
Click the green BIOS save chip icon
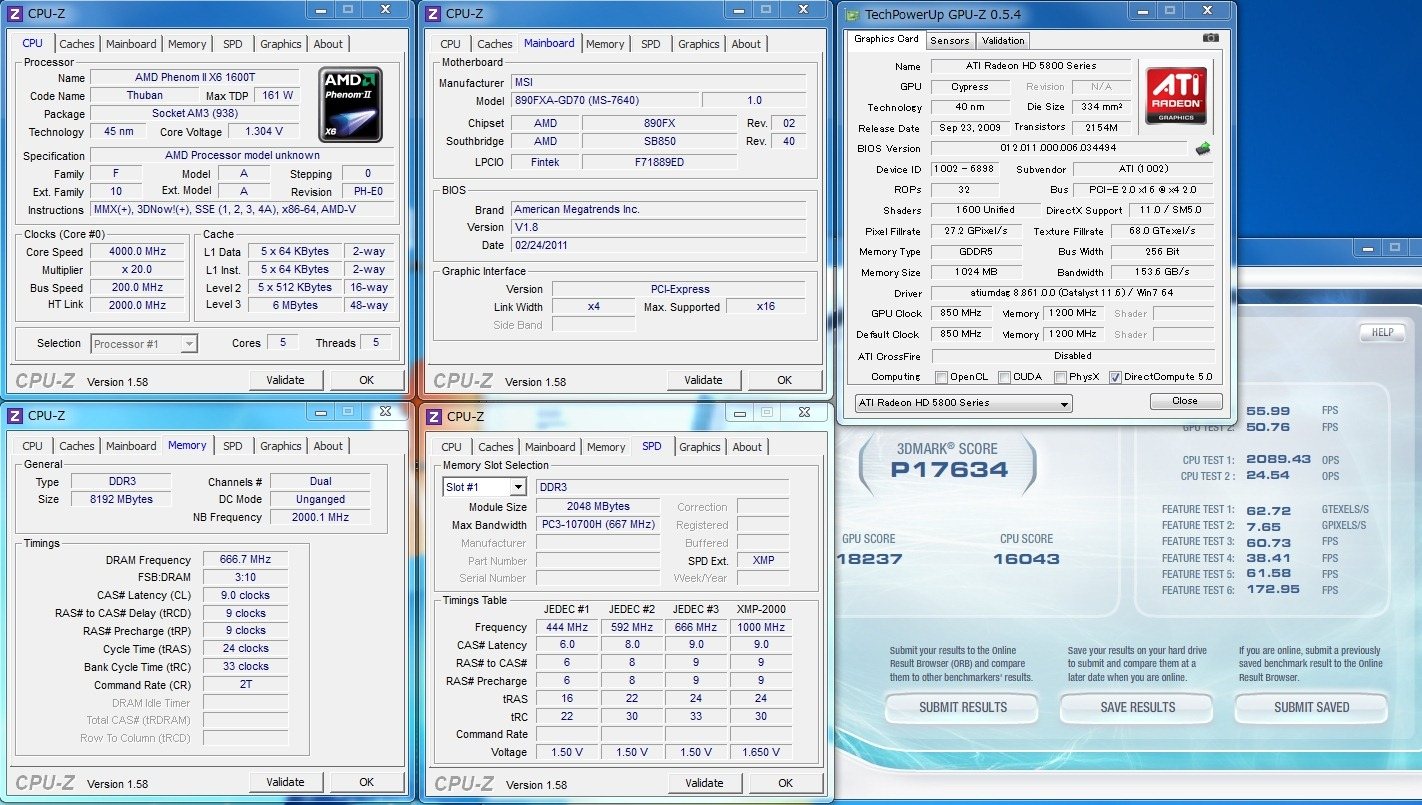(x=1203, y=149)
